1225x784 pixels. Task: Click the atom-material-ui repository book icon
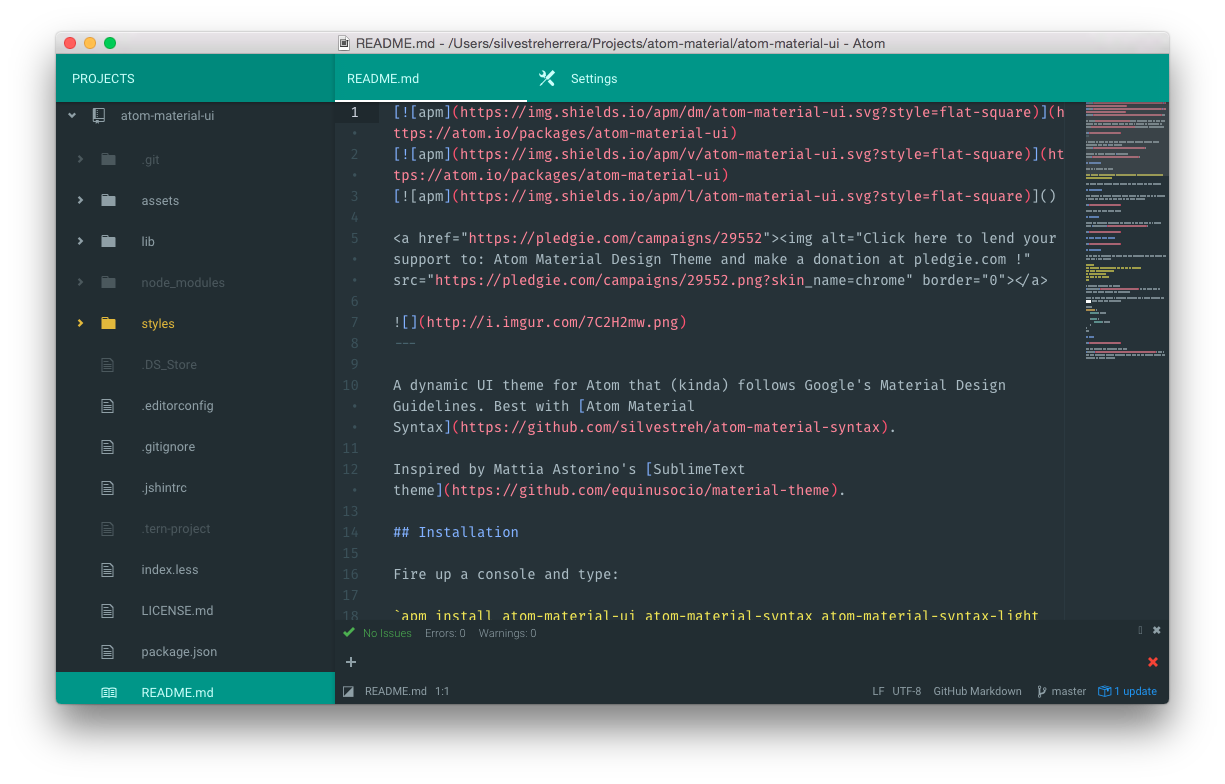98,116
